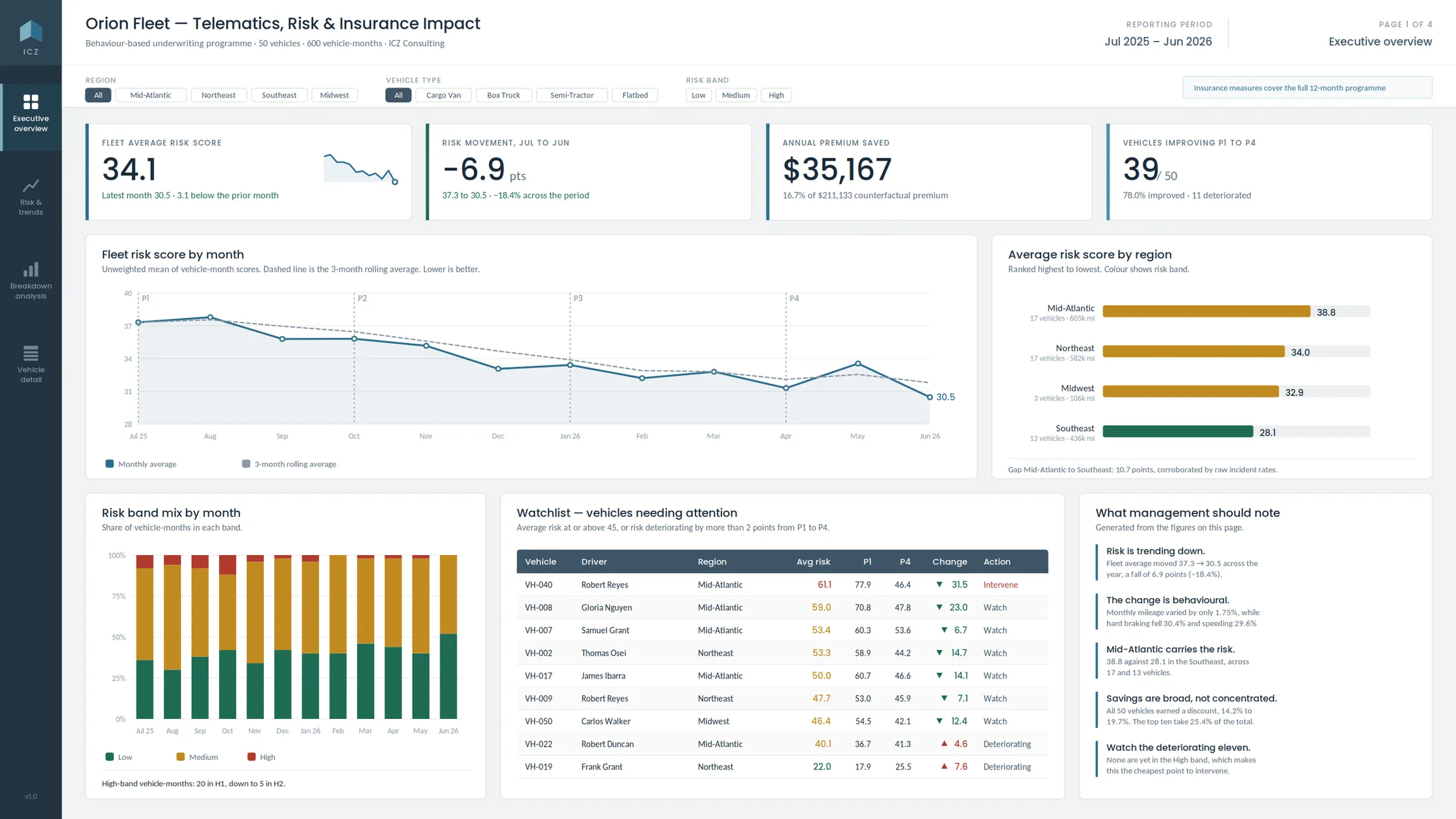The height and width of the screenshot is (819, 1456).
Task: Select watchlist row VH-017
Action: coord(782,676)
